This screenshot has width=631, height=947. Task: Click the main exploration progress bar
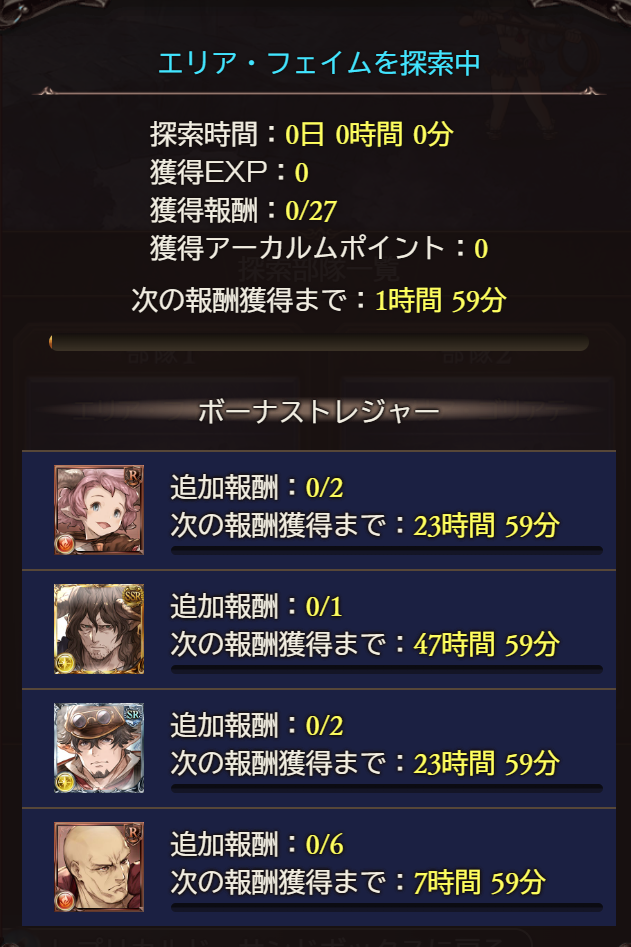pos(319,342)
